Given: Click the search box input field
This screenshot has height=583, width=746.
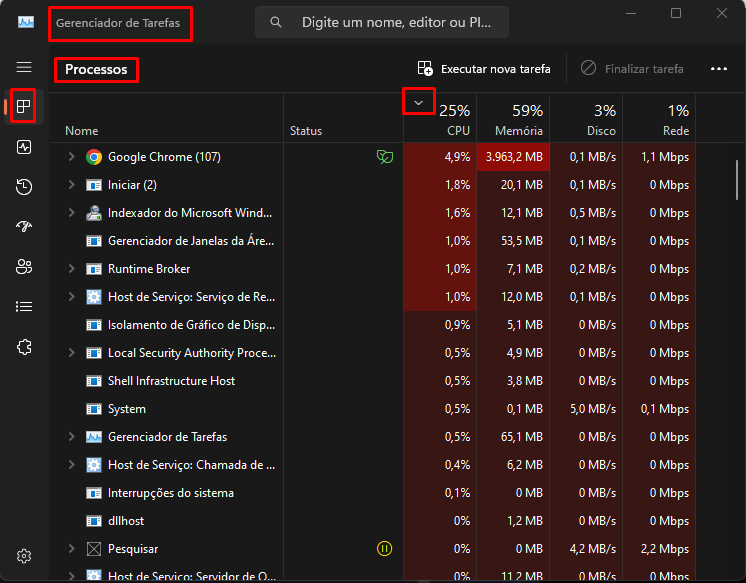Looking at the screenshot, I should click(x=382, y=22).
